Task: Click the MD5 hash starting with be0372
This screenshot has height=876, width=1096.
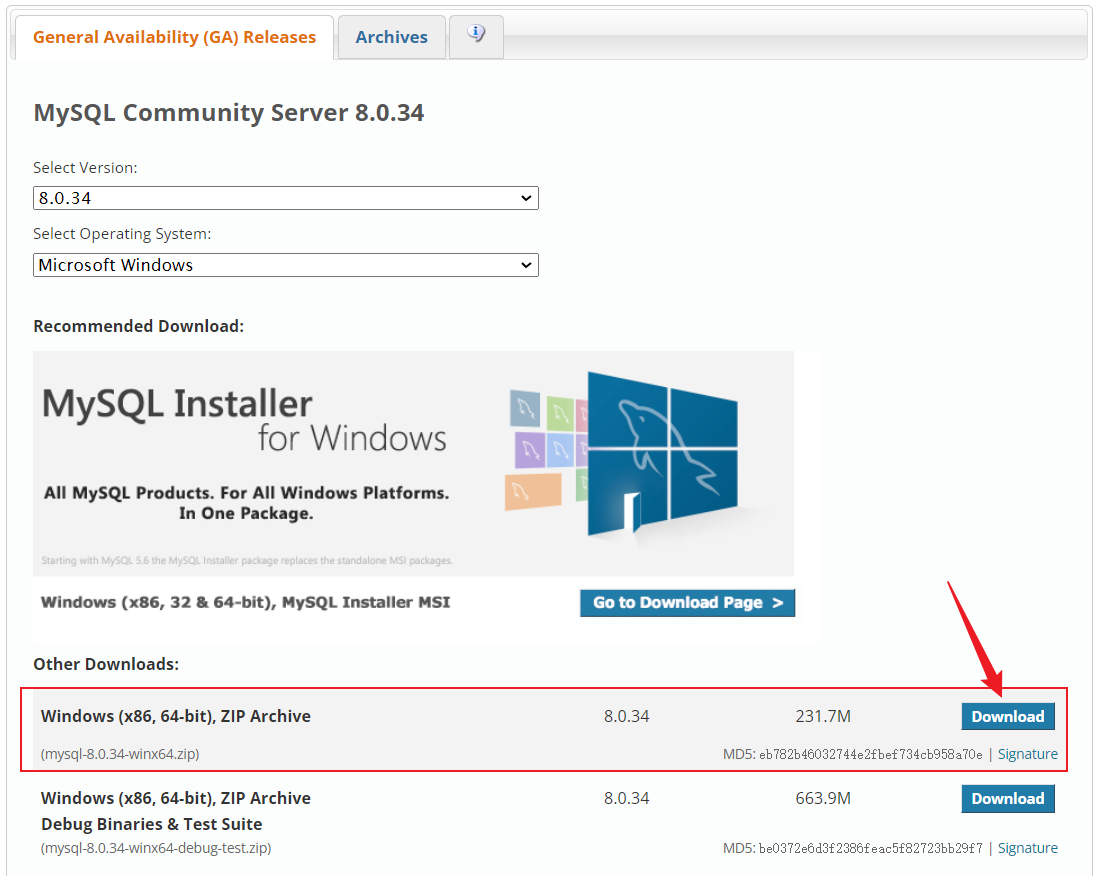Action: [x=870, y=849]
